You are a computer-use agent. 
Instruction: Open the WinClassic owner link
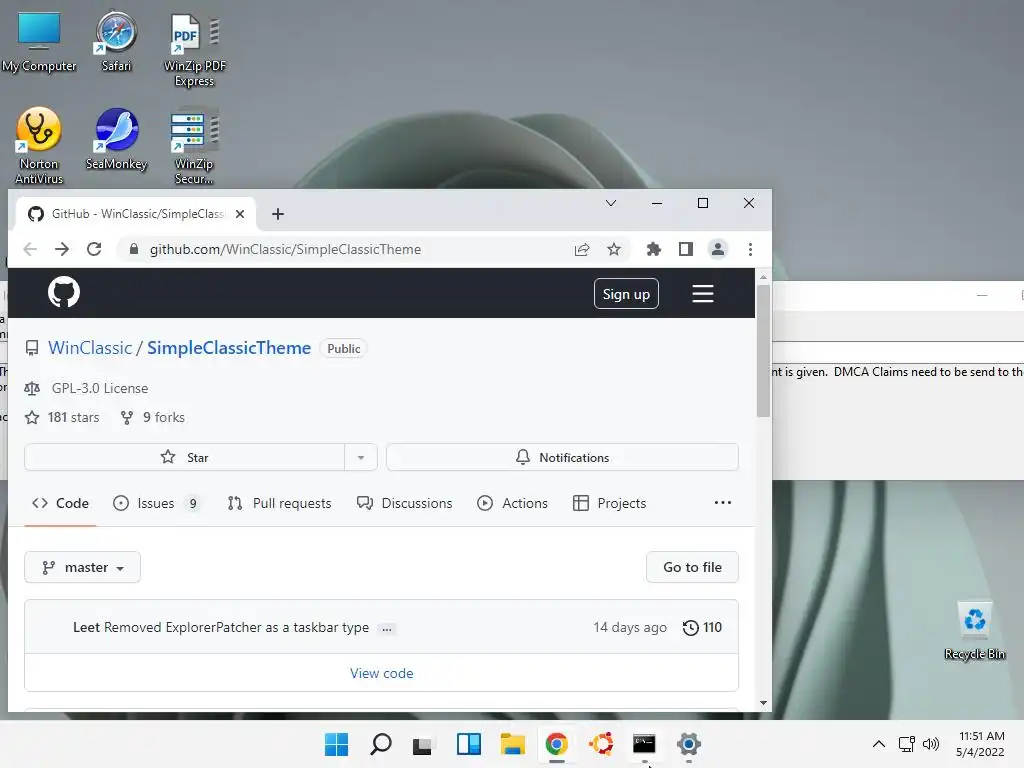tap(90, 347)
